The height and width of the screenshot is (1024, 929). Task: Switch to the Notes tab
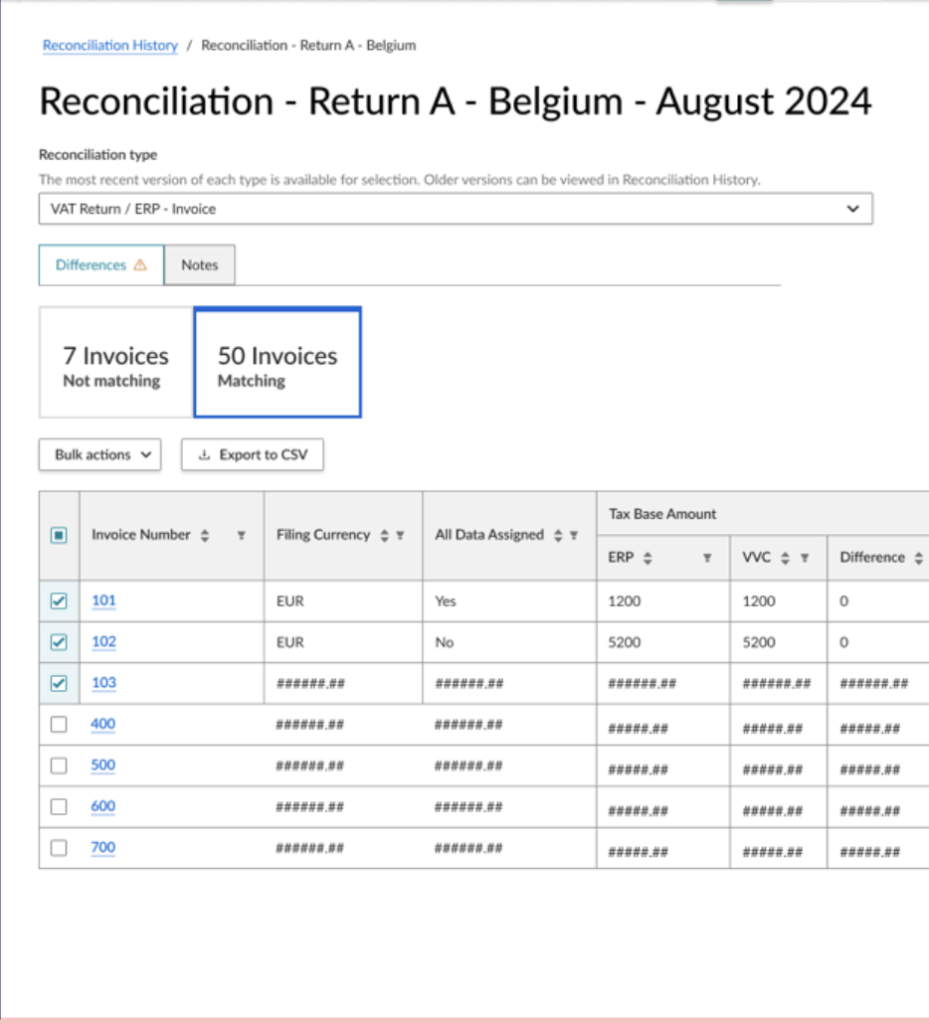199,265
